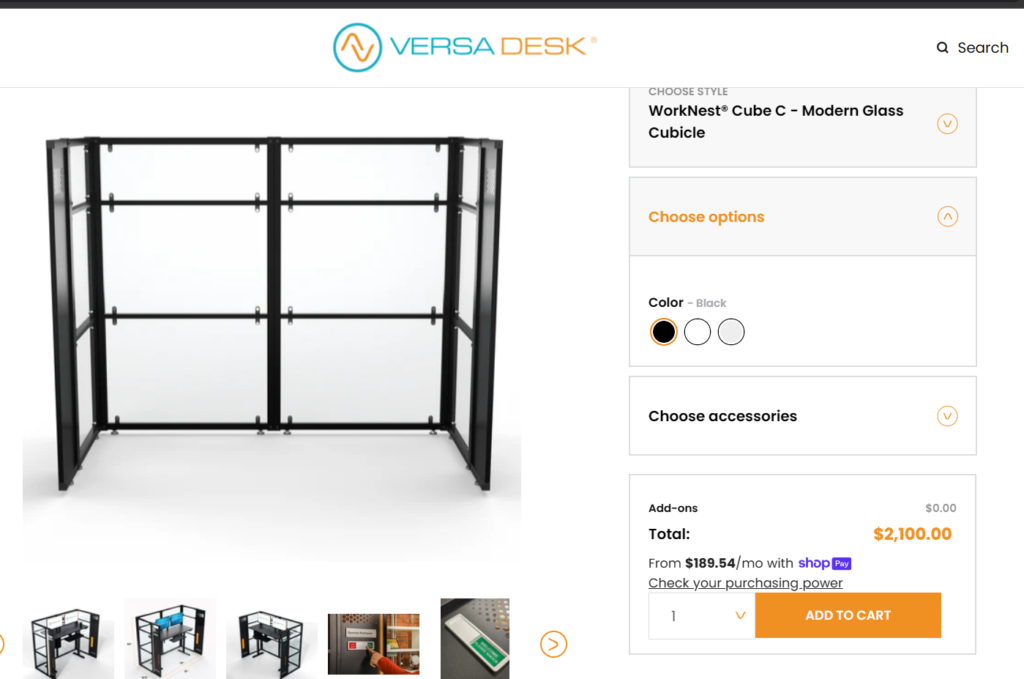View the door sign close-up thumbnail
The width and height of the screenshot is (1024, 679).
click(x=475, y=639)
